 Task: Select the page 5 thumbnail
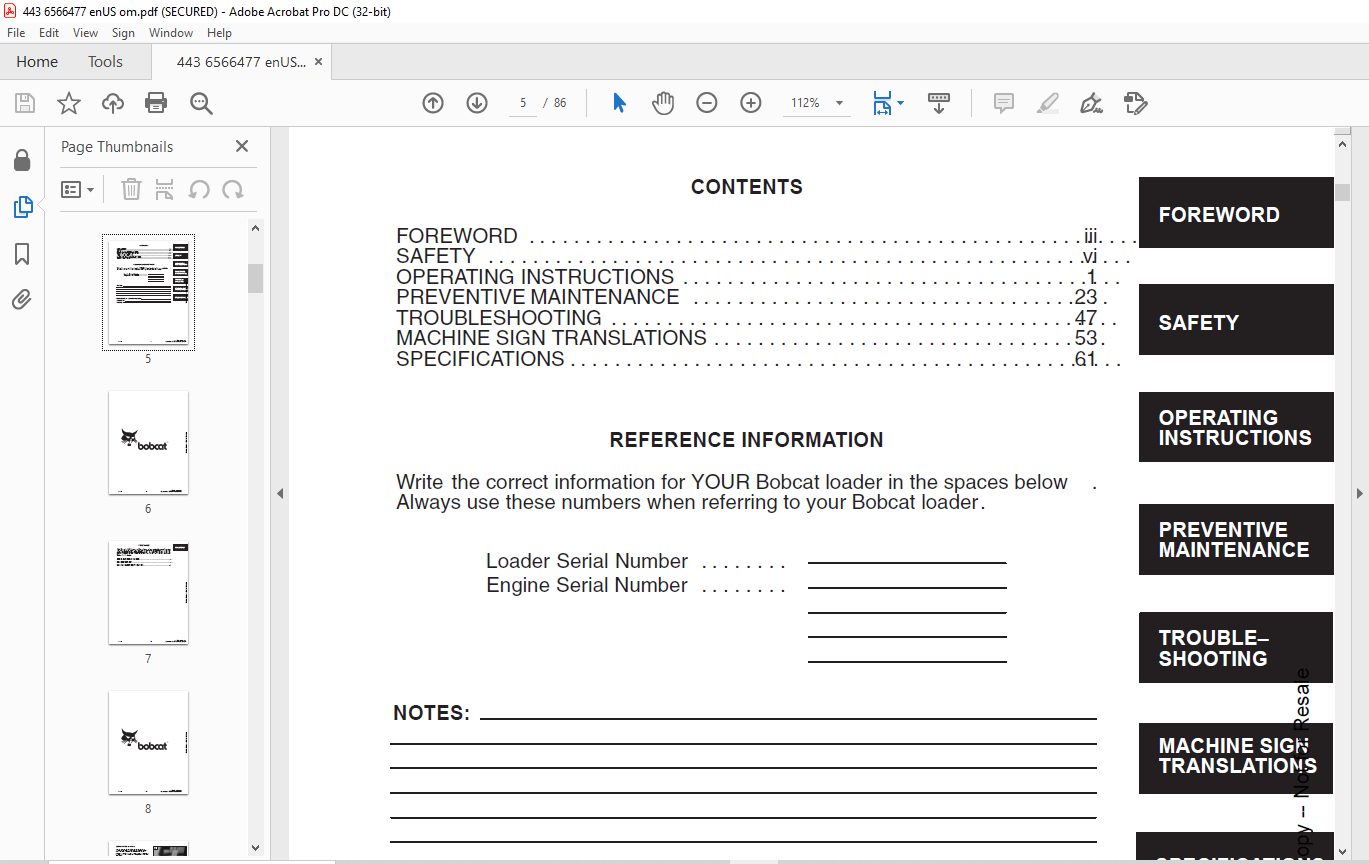point(148,292)
